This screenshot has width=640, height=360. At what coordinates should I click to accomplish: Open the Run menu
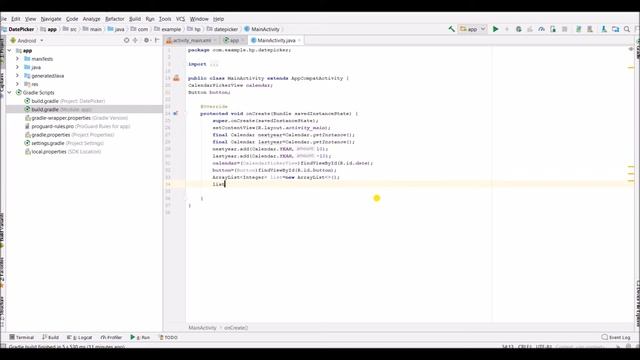coord(150,19)
